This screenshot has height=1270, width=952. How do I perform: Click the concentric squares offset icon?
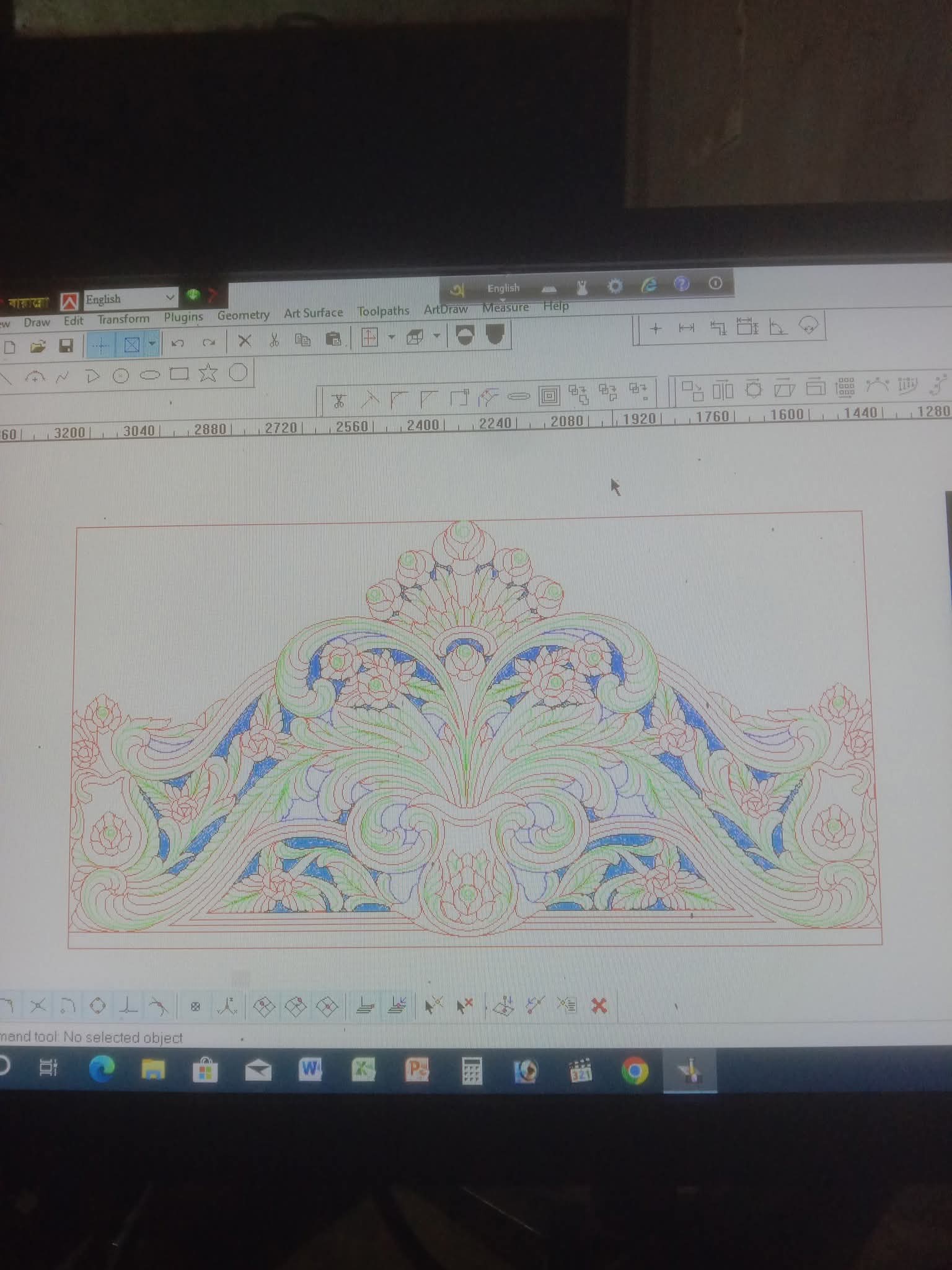coord(549,396)
